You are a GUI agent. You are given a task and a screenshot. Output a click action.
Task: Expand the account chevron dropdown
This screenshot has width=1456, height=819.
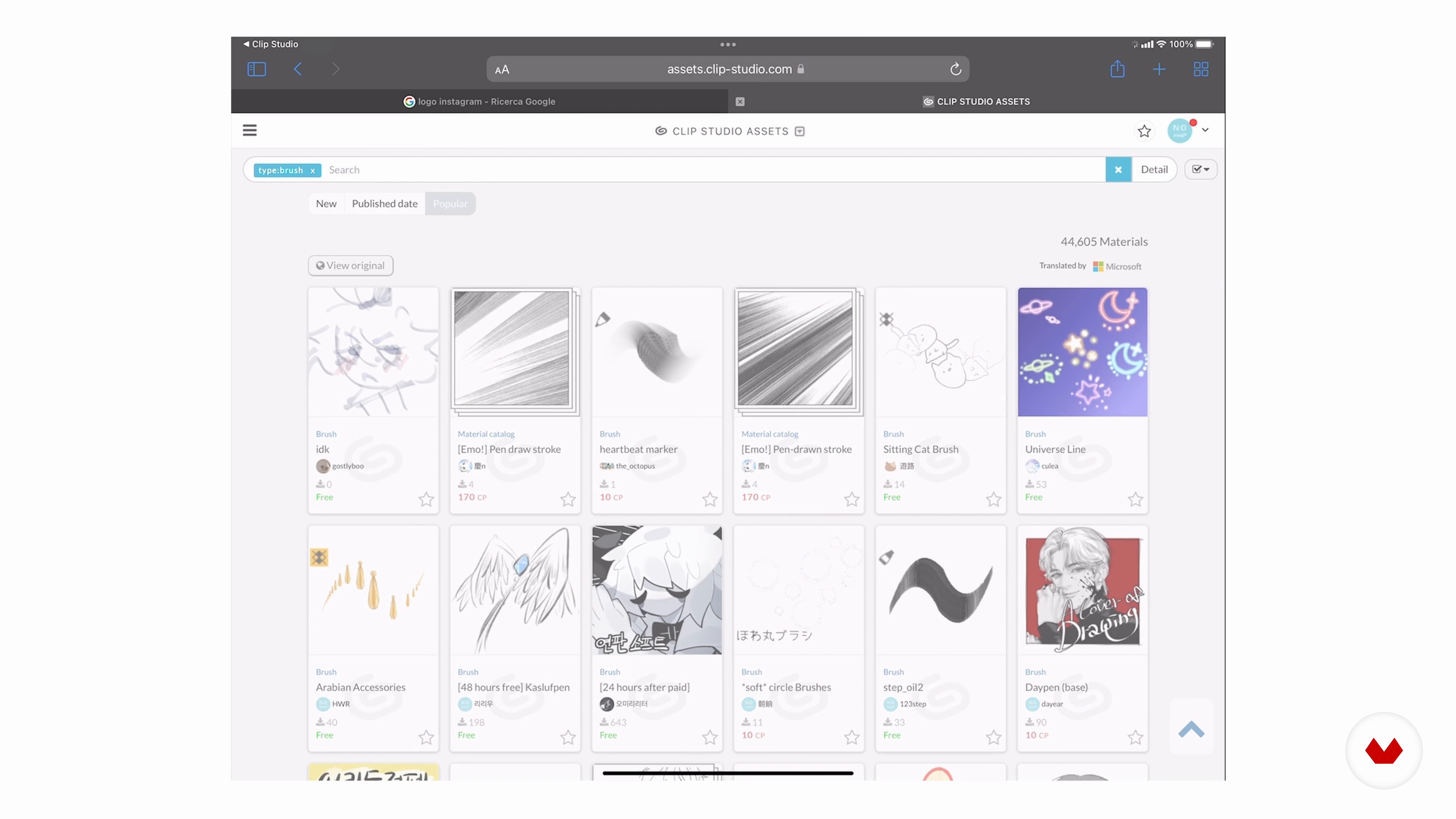[x=1206, y=130]
